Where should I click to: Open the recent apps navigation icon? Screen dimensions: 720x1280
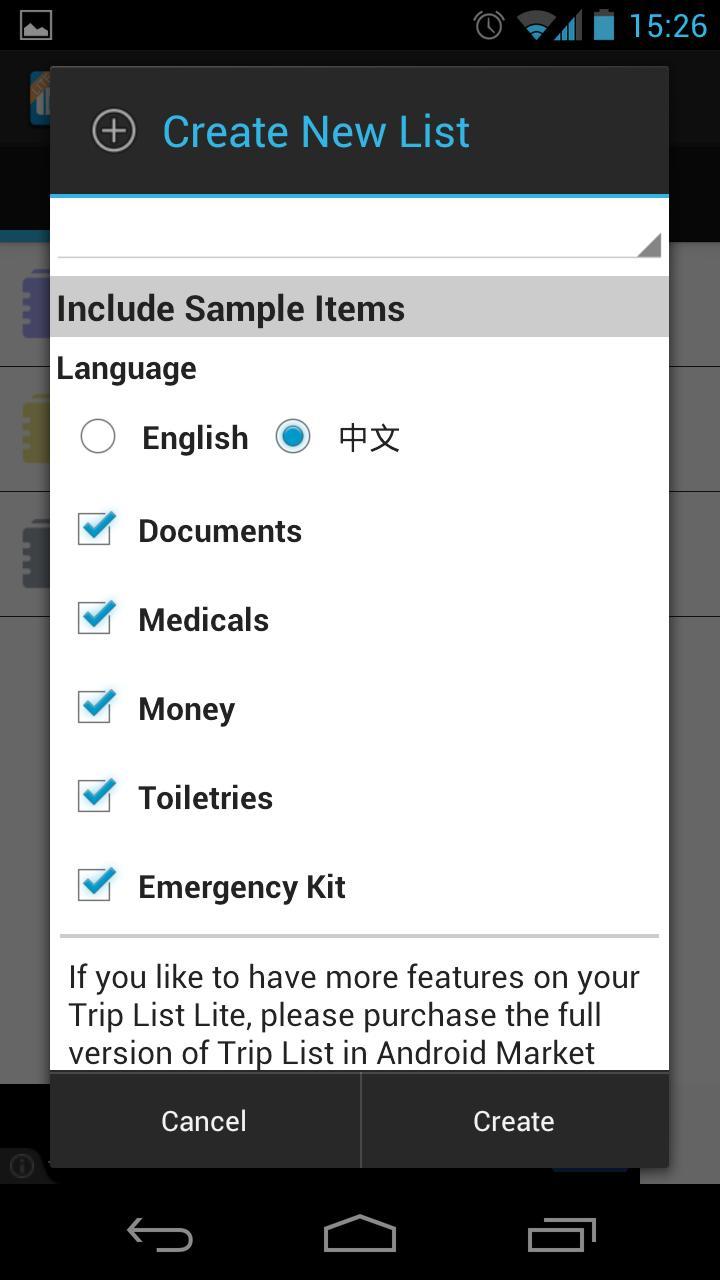tap(561, 1236)
